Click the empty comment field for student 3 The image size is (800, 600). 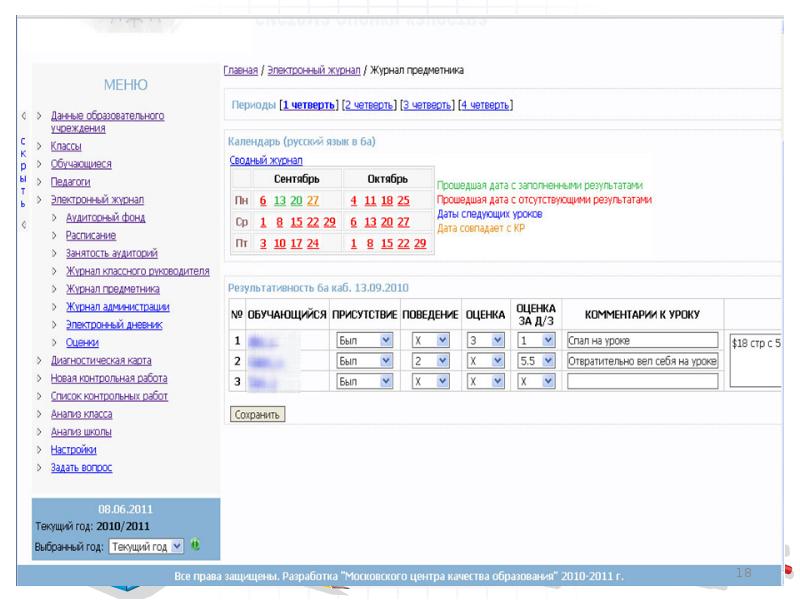click(x=642, y=381)
